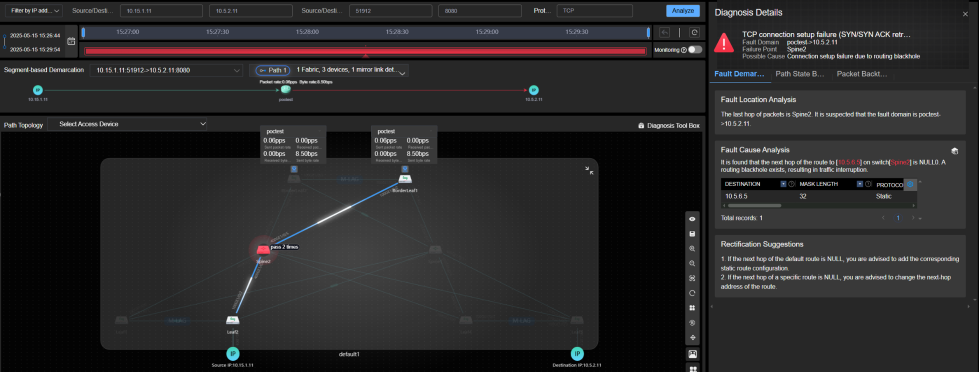The image size is (979, 372).
Task: Click the refresh icon in topology toolbar
Action: pos(692,293)
